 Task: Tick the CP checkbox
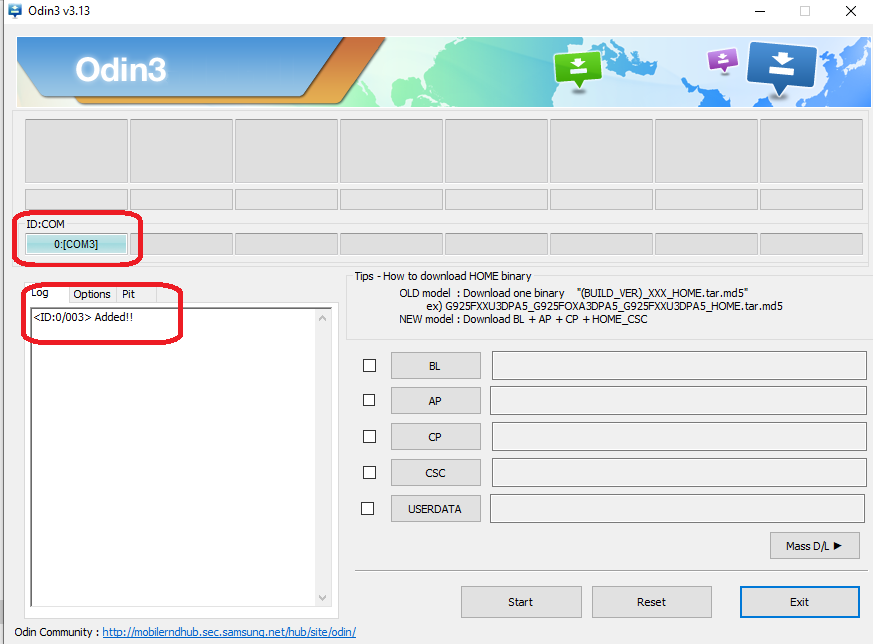[x=369, y=436]
